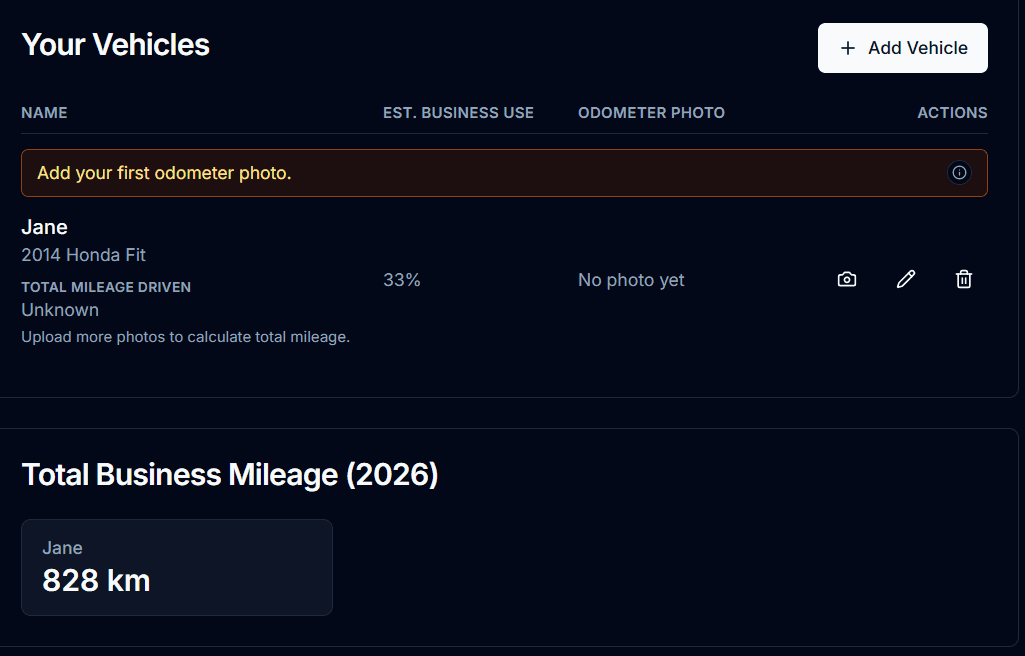Edit the Jane vehicle with pencil icon
The width and height of the screenshot is (1025, 656).
pyautogui.click(x=906, y=280)
